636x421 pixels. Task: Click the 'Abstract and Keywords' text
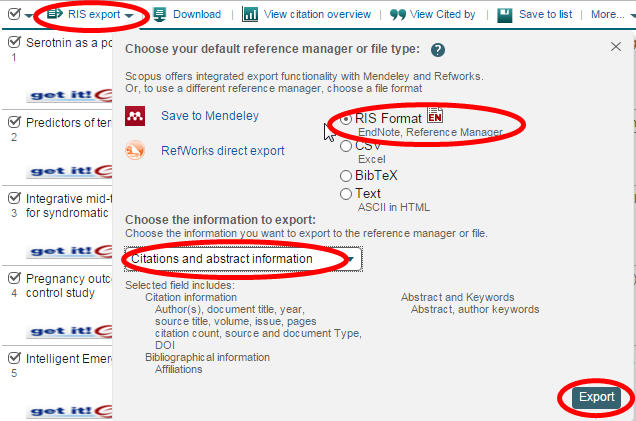(458, 297)
